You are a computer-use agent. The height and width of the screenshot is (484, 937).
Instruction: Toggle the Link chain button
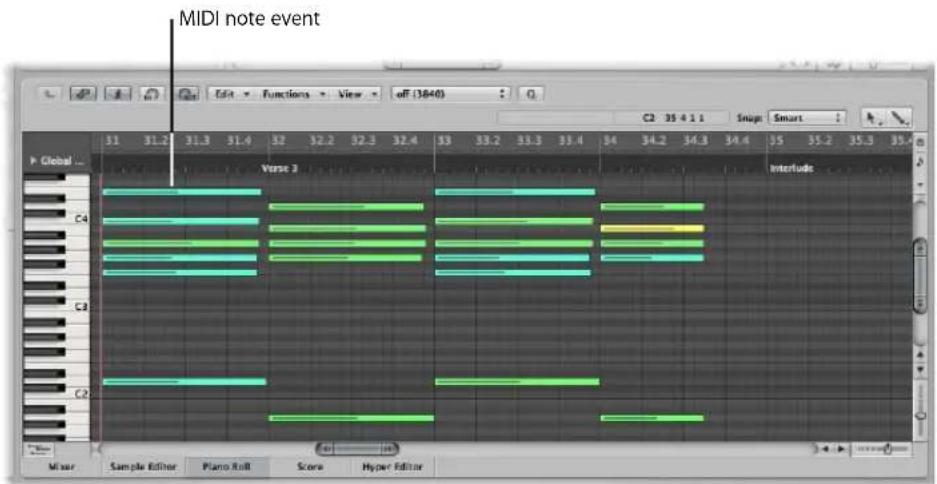pos(82,94)
